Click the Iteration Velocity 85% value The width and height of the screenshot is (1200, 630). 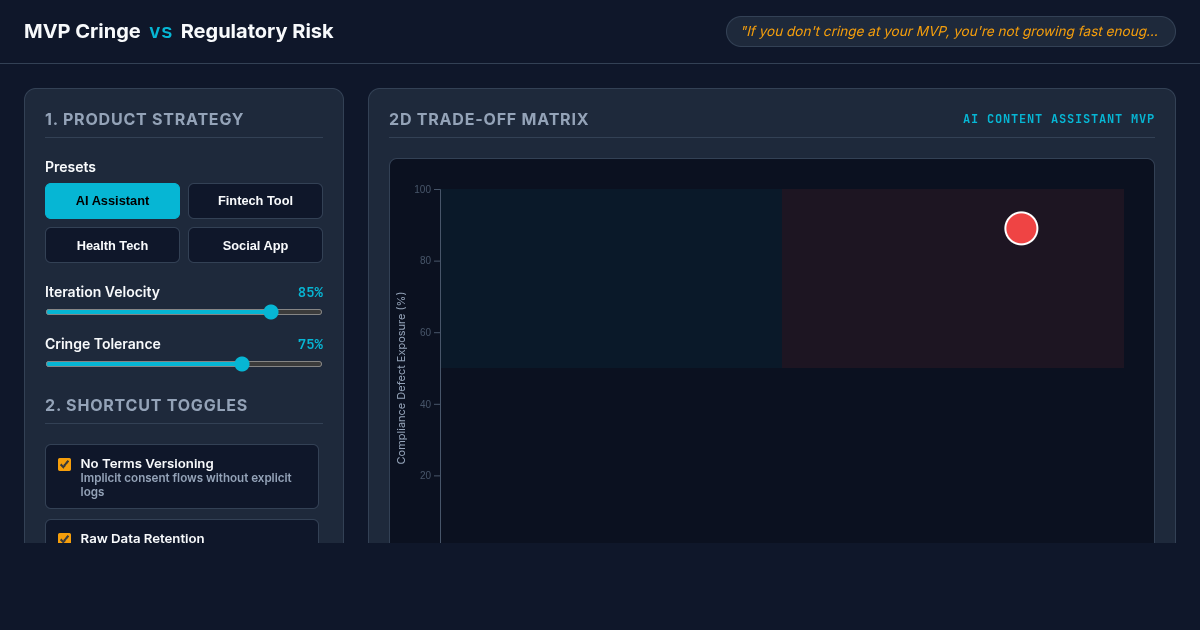[310, 292]
